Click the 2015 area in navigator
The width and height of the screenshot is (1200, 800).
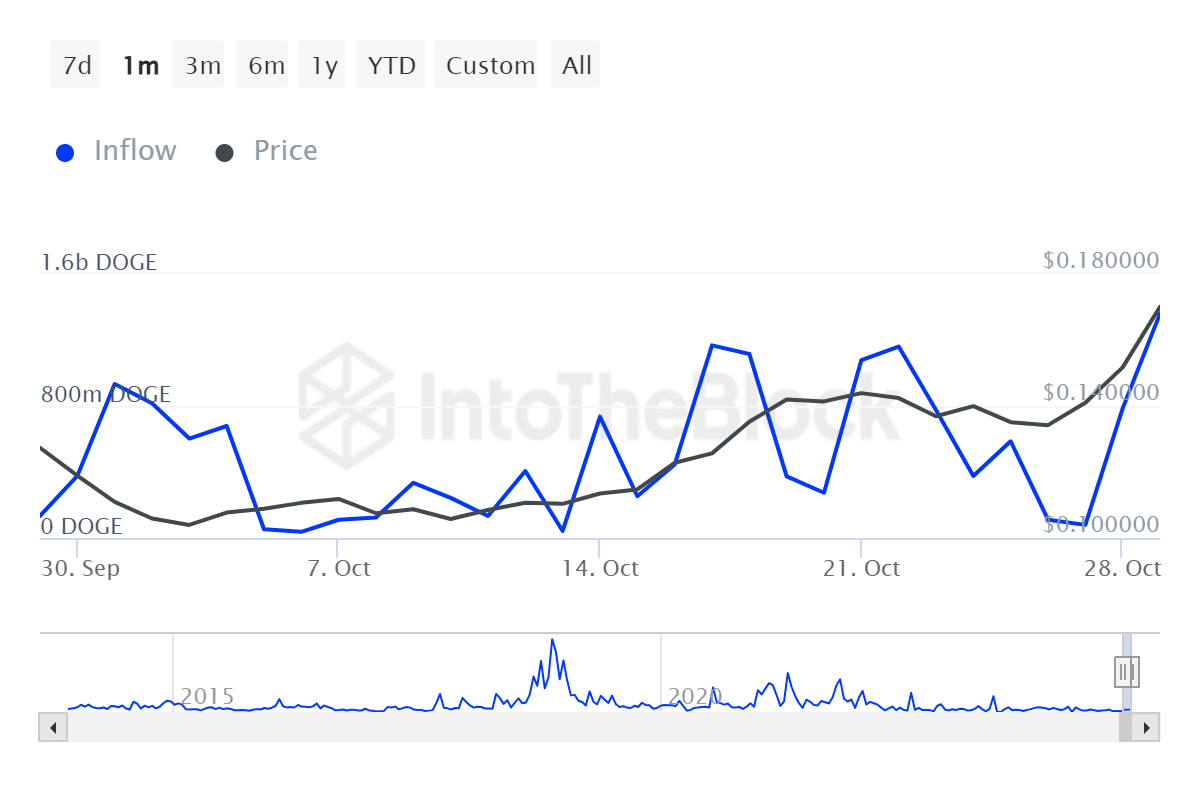[207, 696]
